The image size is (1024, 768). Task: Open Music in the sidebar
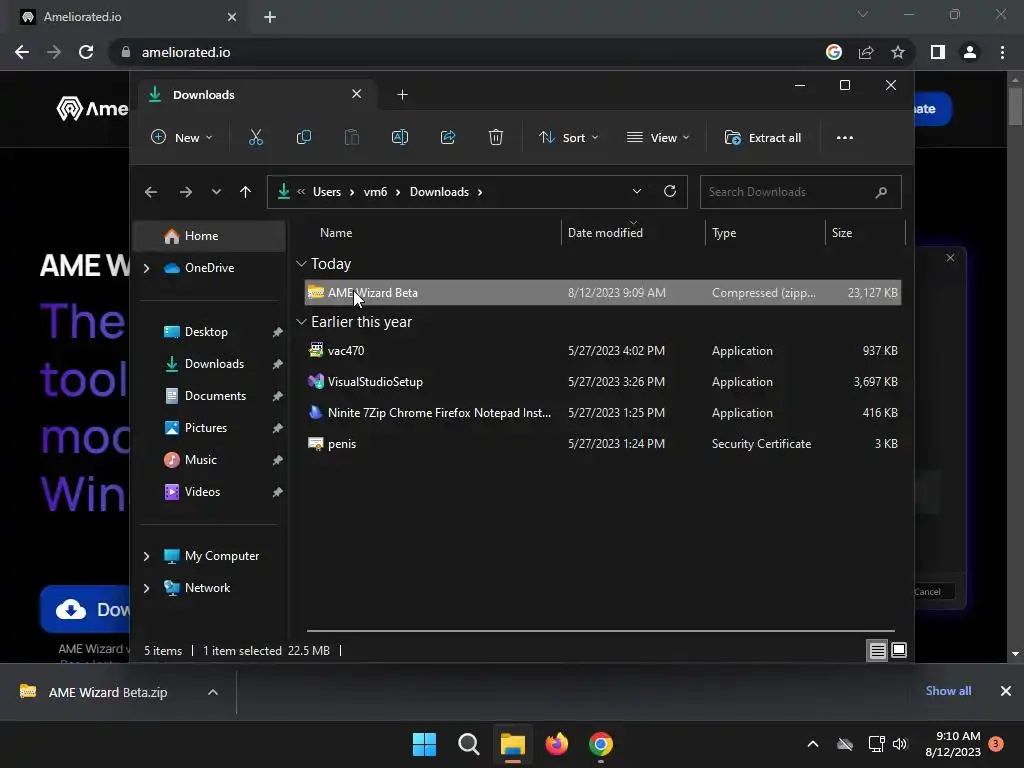[x=200, y=460]
